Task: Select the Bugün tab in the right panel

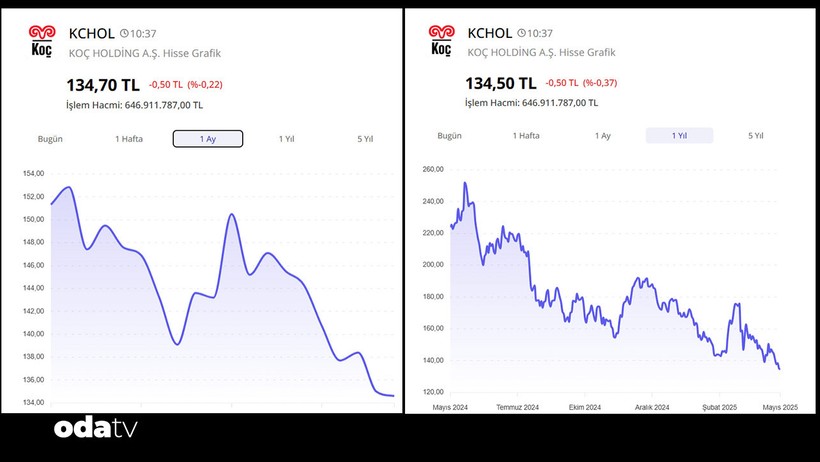Action: click(x=450, y=135)
